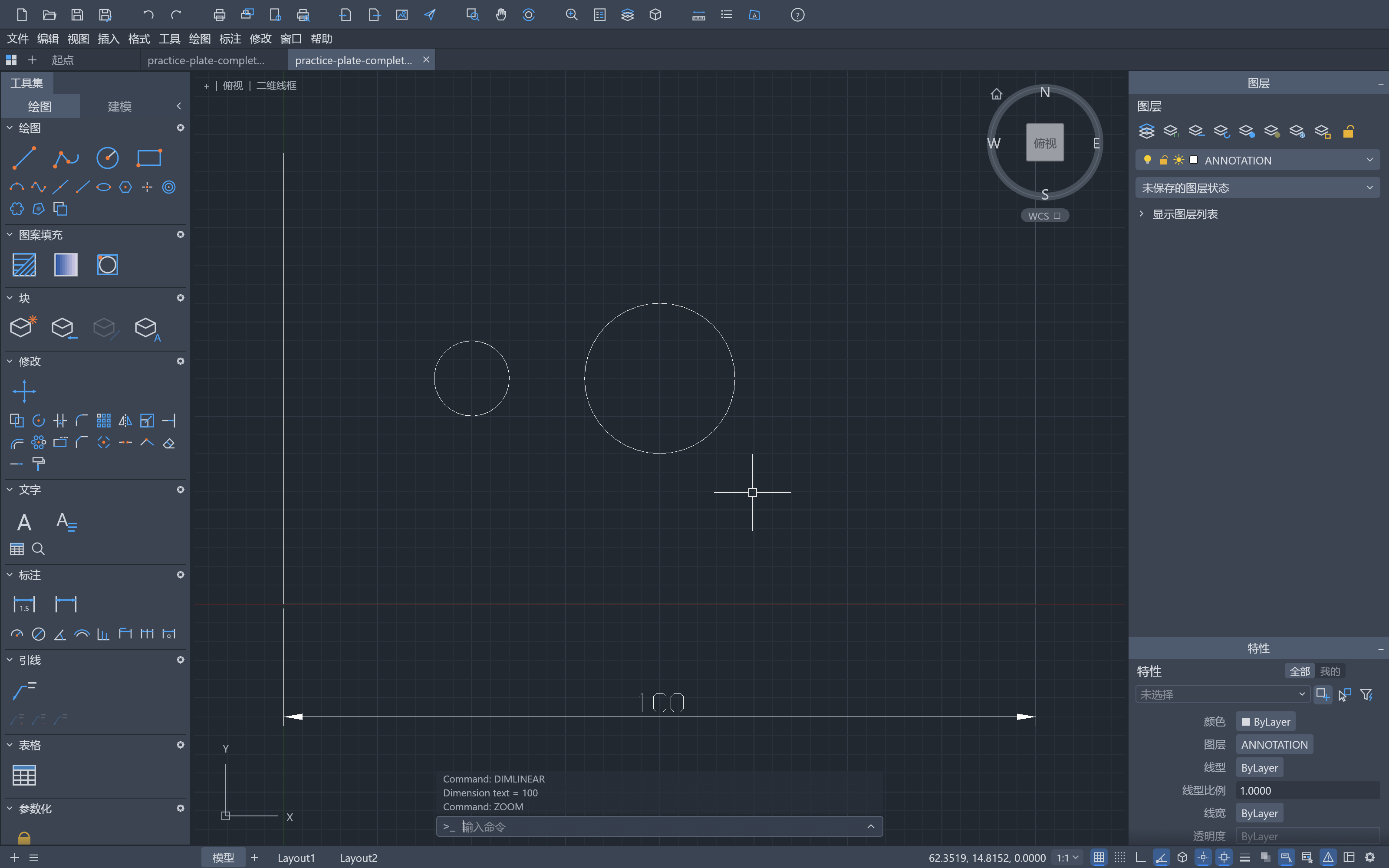The height and width of the screenshot is (868, 1389).
Task: Open the 标注 menu
Action: 230,39
